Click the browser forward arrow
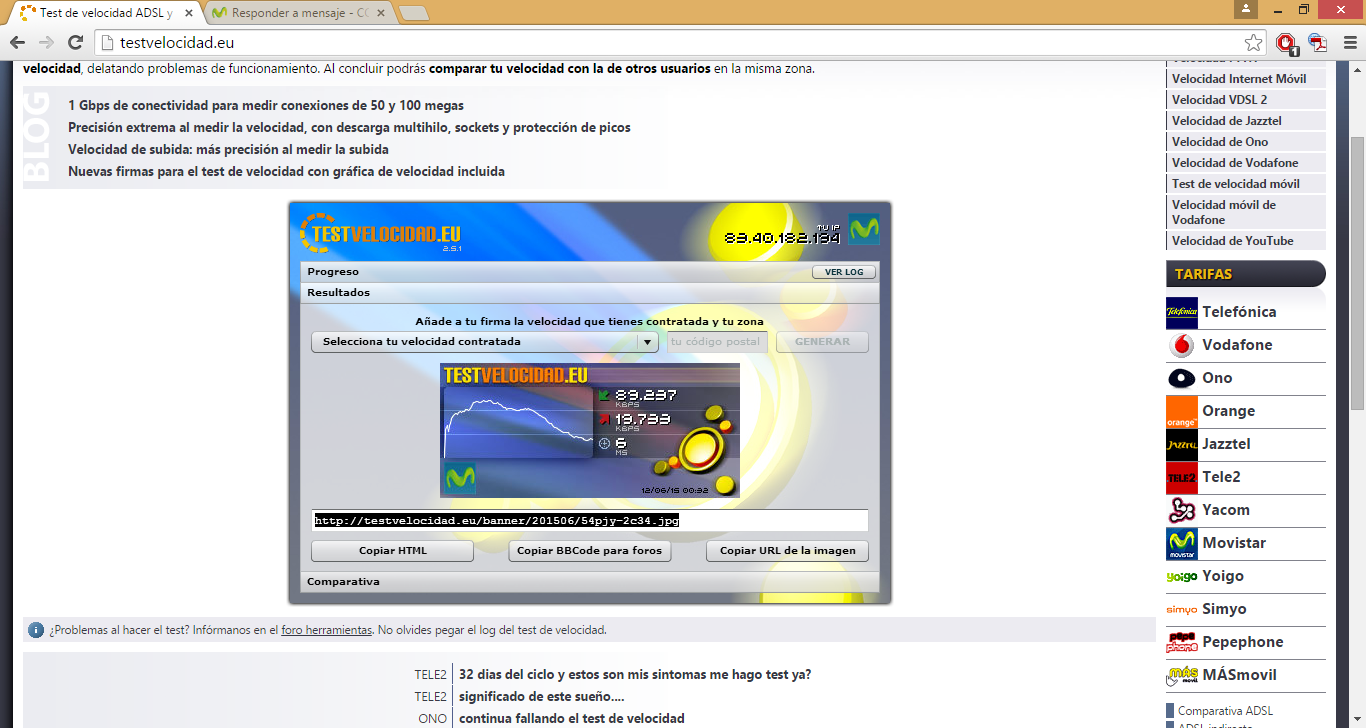1366x728 pixels. [46, 42]
